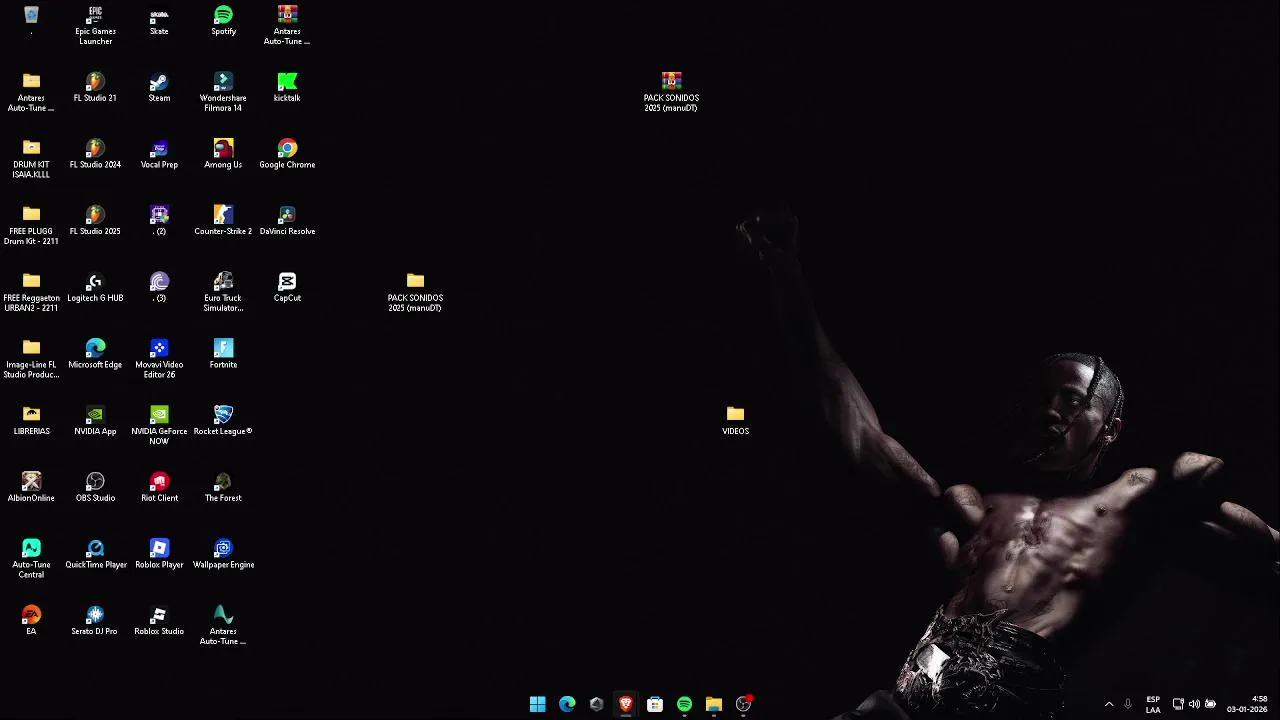The width and height of the screenshot is (1280, 720).
Task: Select the FREE PLUGG Drum Kit folder
Action: tap(31, 226)
